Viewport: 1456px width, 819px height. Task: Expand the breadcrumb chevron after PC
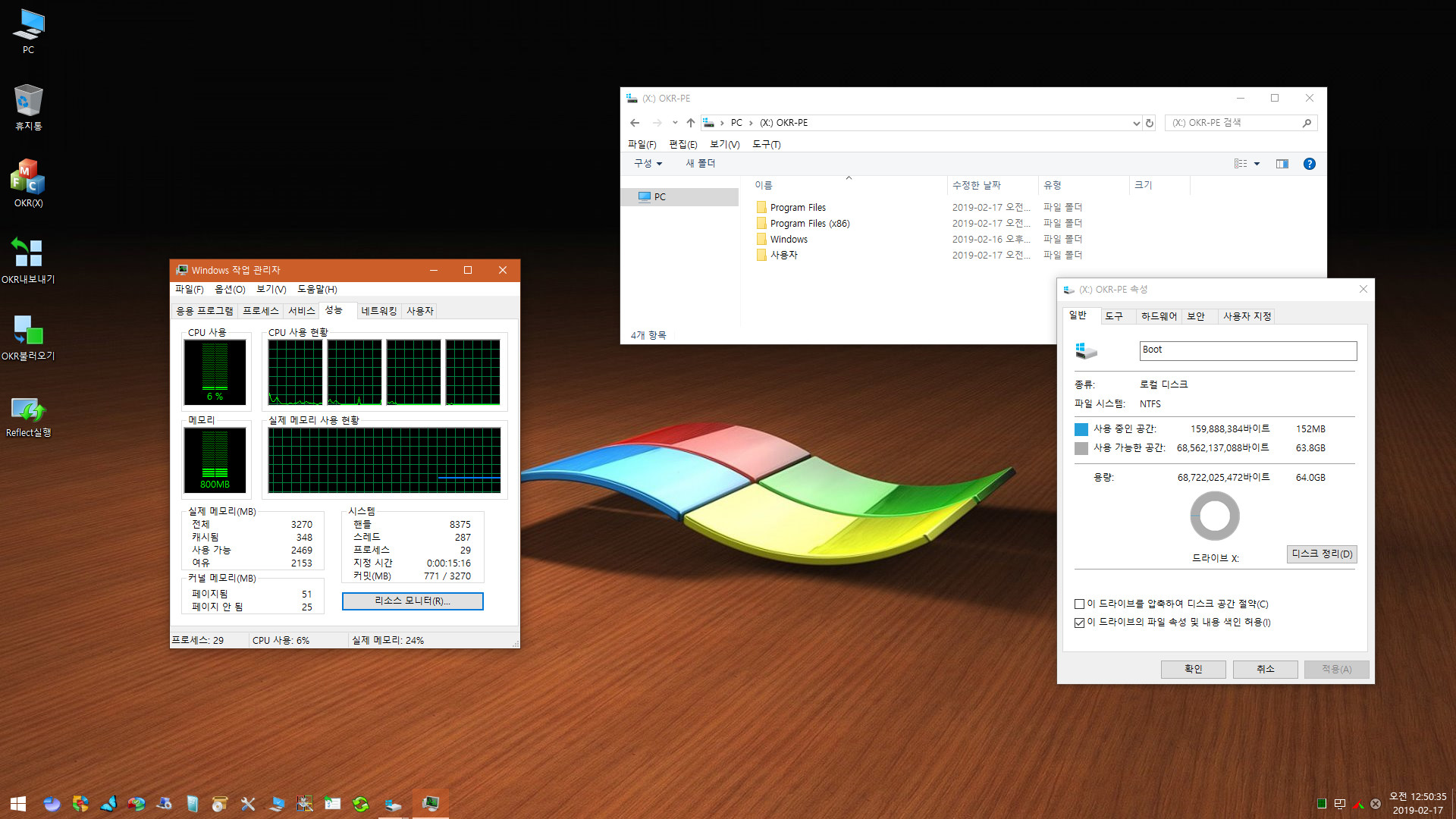(751, 123)
